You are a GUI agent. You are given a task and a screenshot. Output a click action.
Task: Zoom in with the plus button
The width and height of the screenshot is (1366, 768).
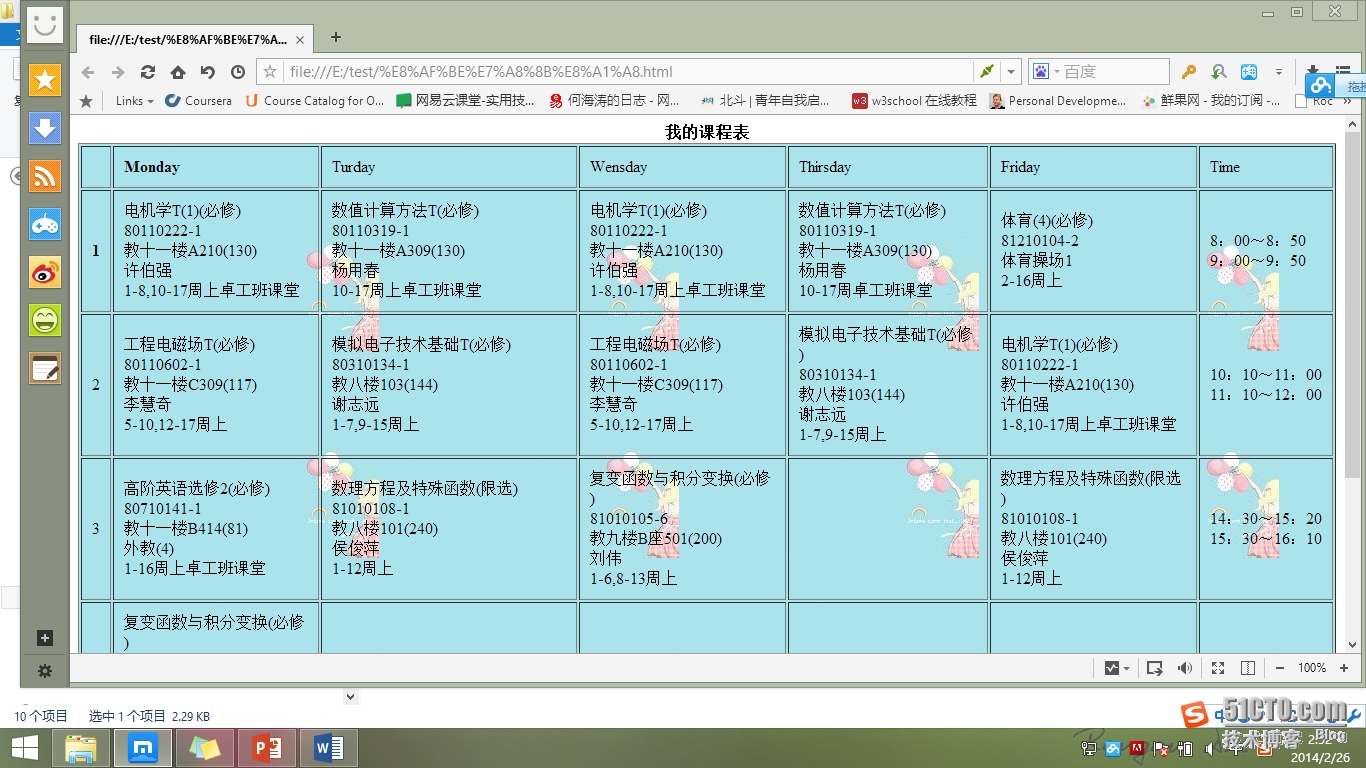pos(1344,668)
